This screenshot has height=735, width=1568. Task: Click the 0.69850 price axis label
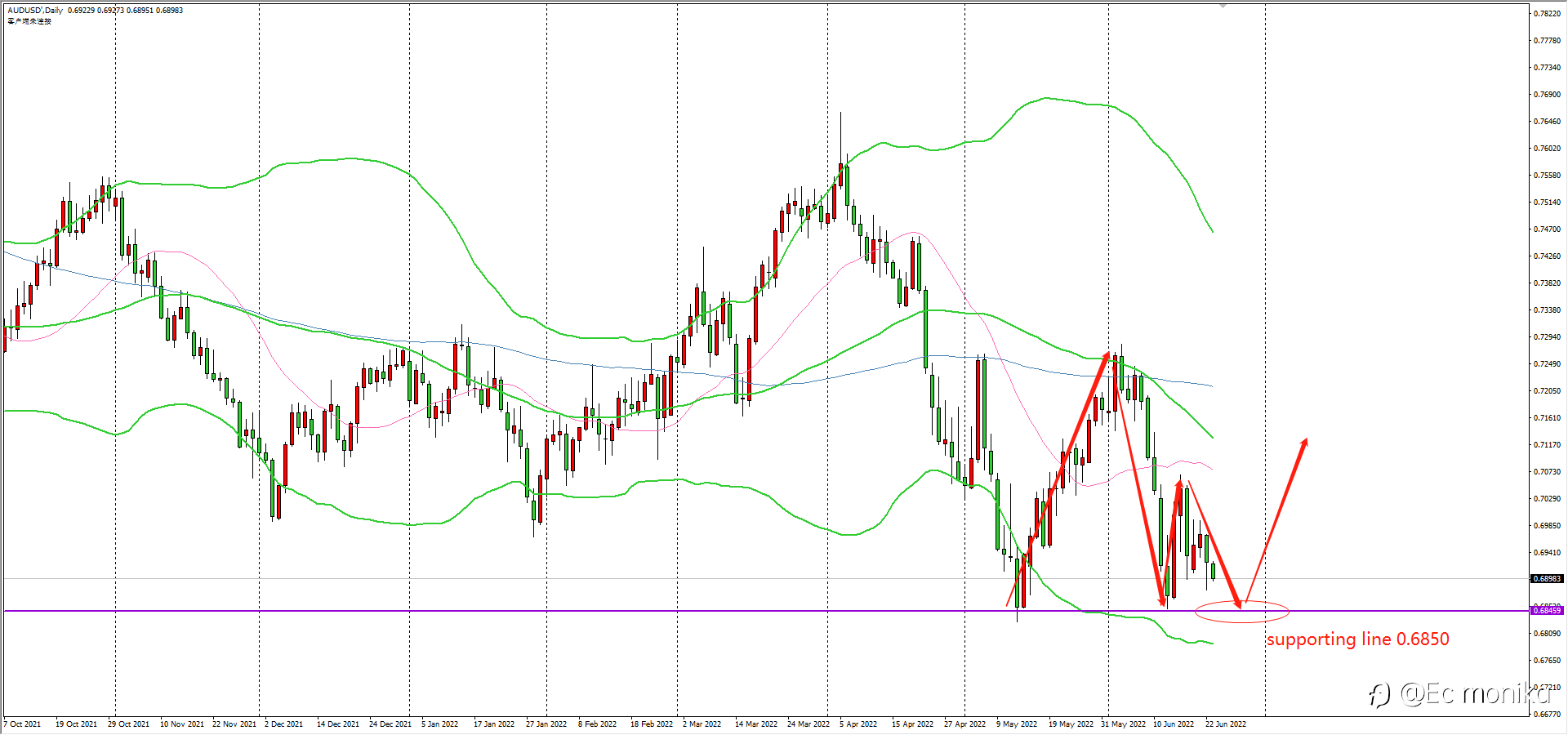(x=1547, y=526)
